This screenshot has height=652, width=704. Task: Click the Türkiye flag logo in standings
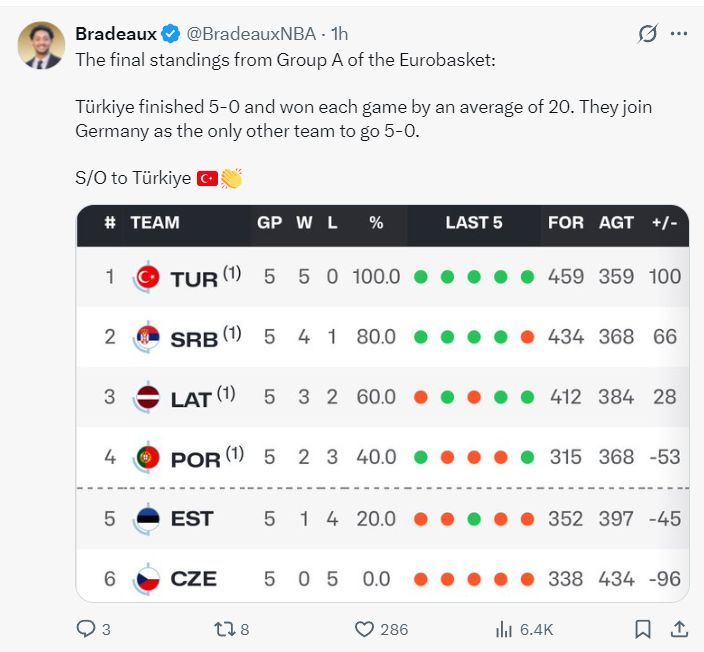point(147,277)
